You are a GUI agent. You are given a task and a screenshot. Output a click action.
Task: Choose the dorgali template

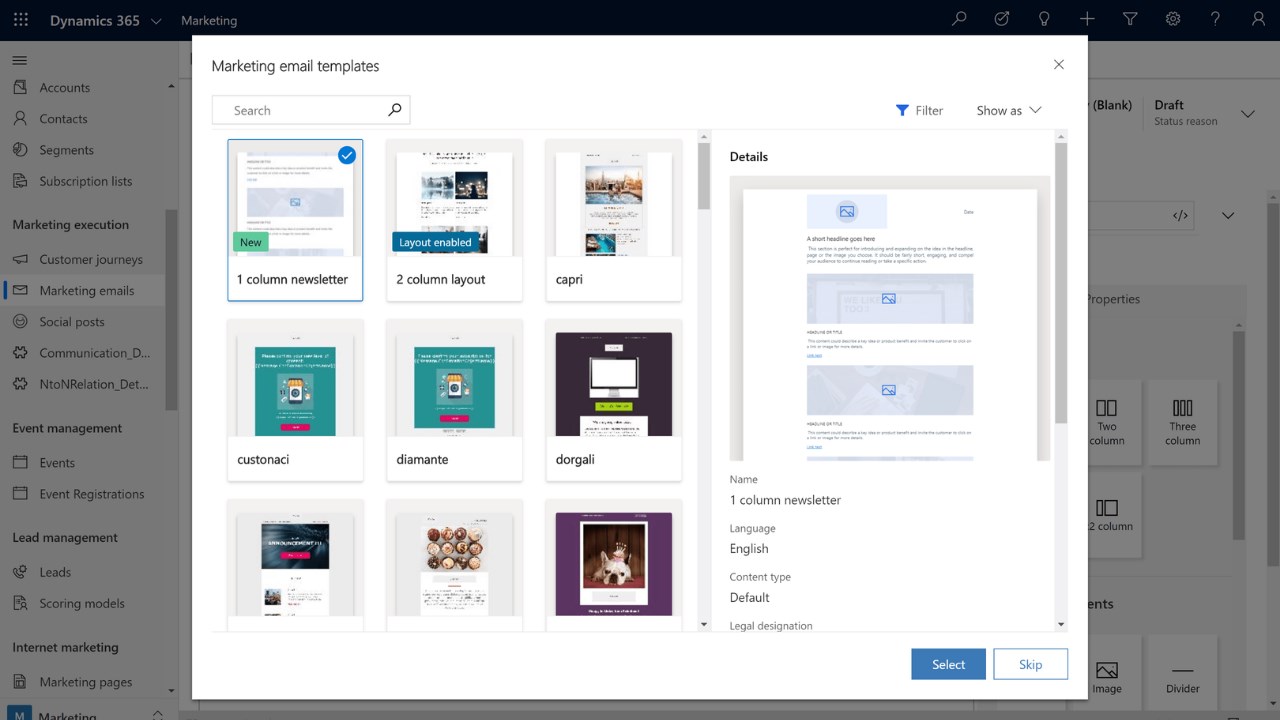pos(613,400)
